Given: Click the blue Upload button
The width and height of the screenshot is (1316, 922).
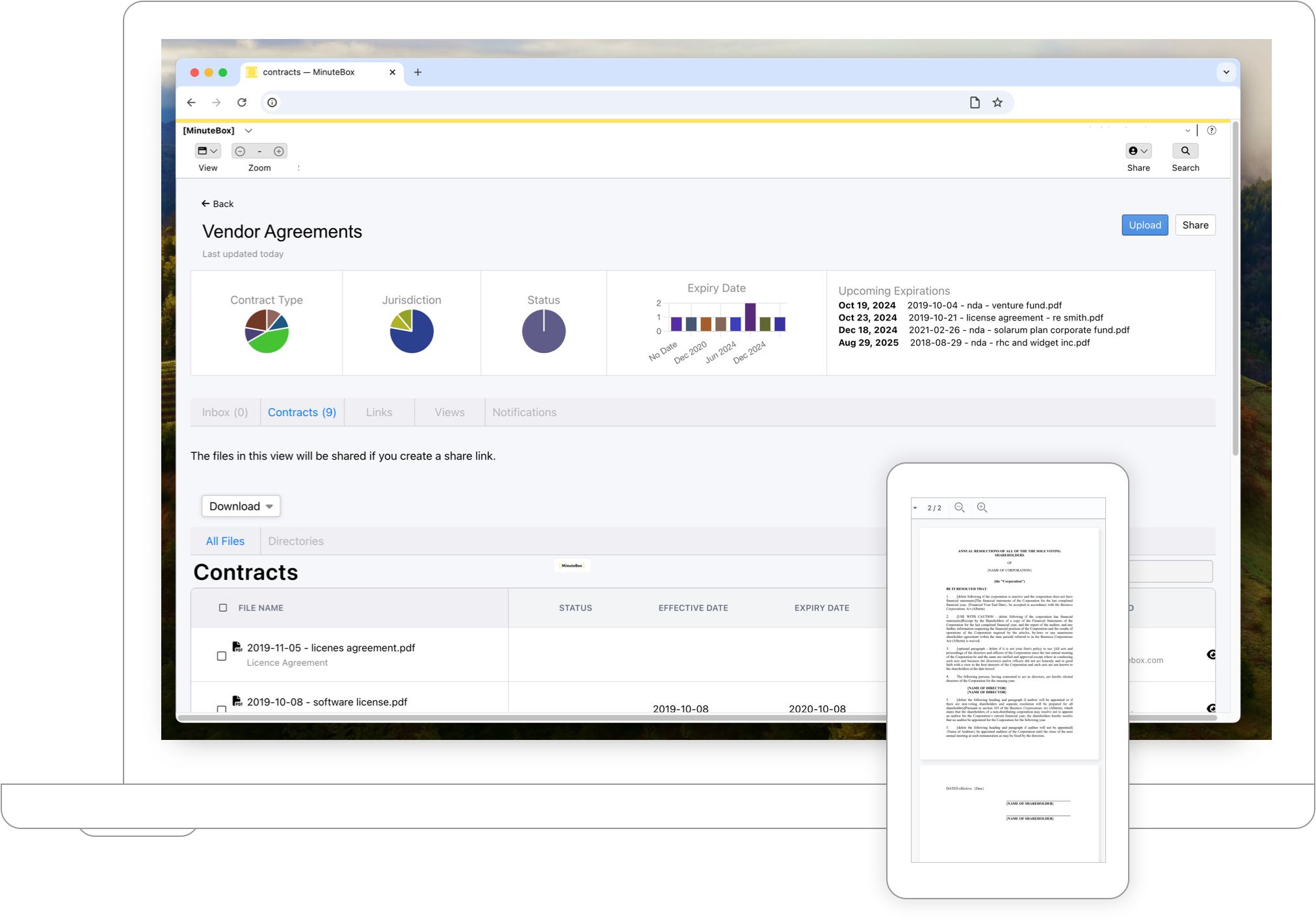Looking at the screenshot, I should tap(1144, 225).
